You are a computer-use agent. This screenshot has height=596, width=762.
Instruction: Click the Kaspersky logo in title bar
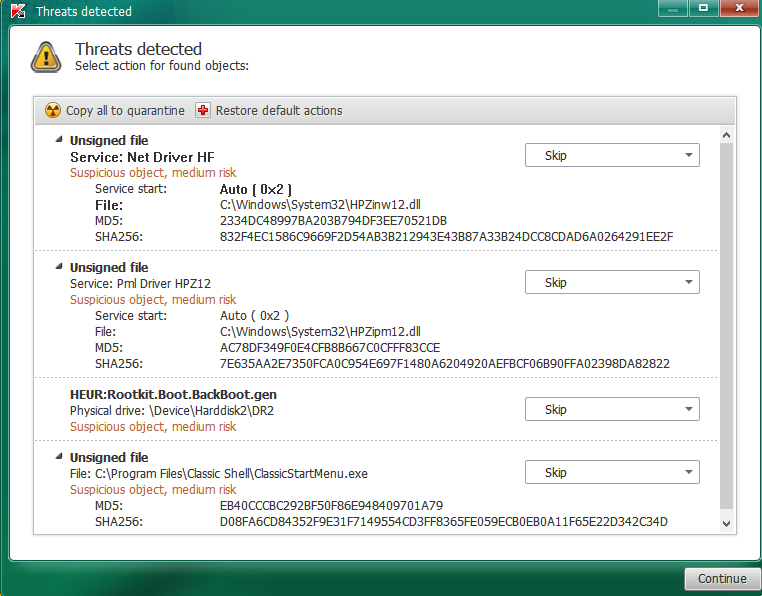17,12
